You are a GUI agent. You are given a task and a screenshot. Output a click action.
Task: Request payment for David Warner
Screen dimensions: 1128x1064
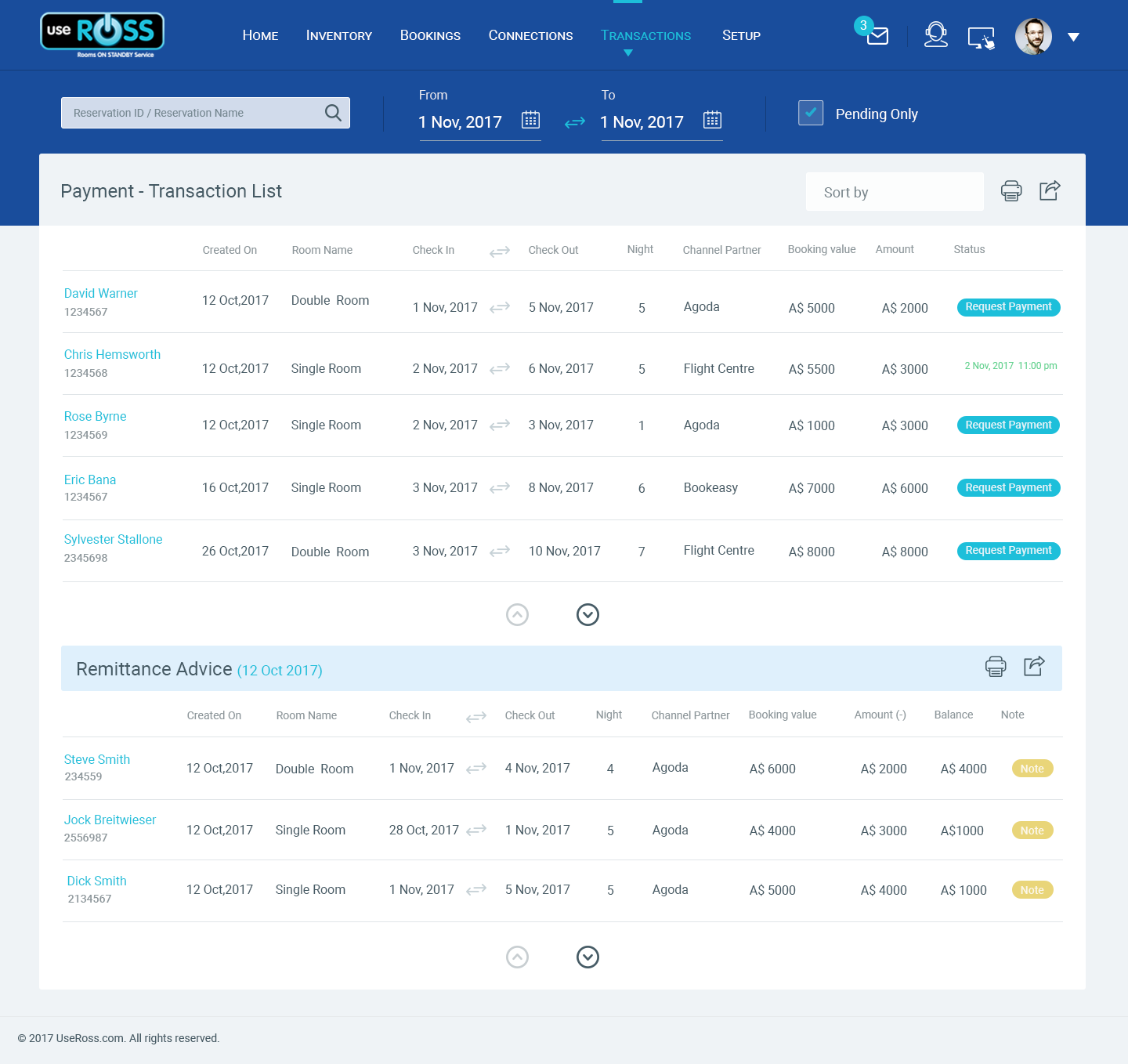tap(1008, 307)
